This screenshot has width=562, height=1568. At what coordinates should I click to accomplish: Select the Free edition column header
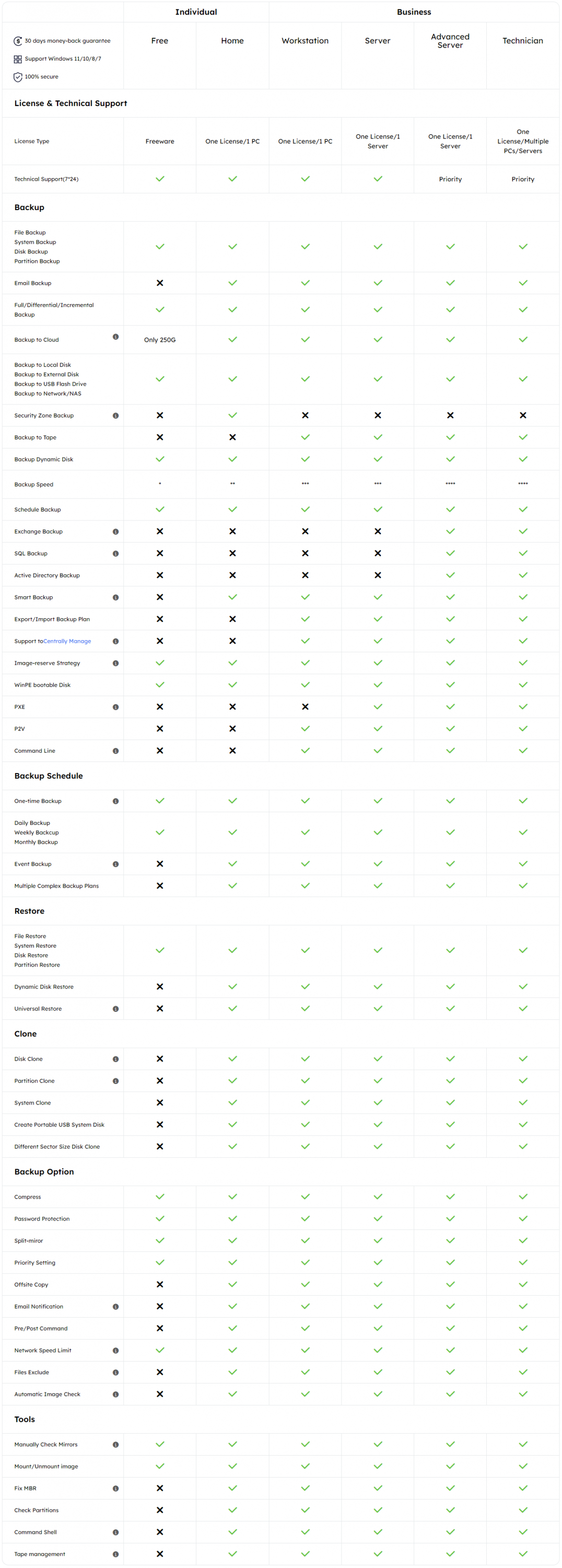[159, 41]
